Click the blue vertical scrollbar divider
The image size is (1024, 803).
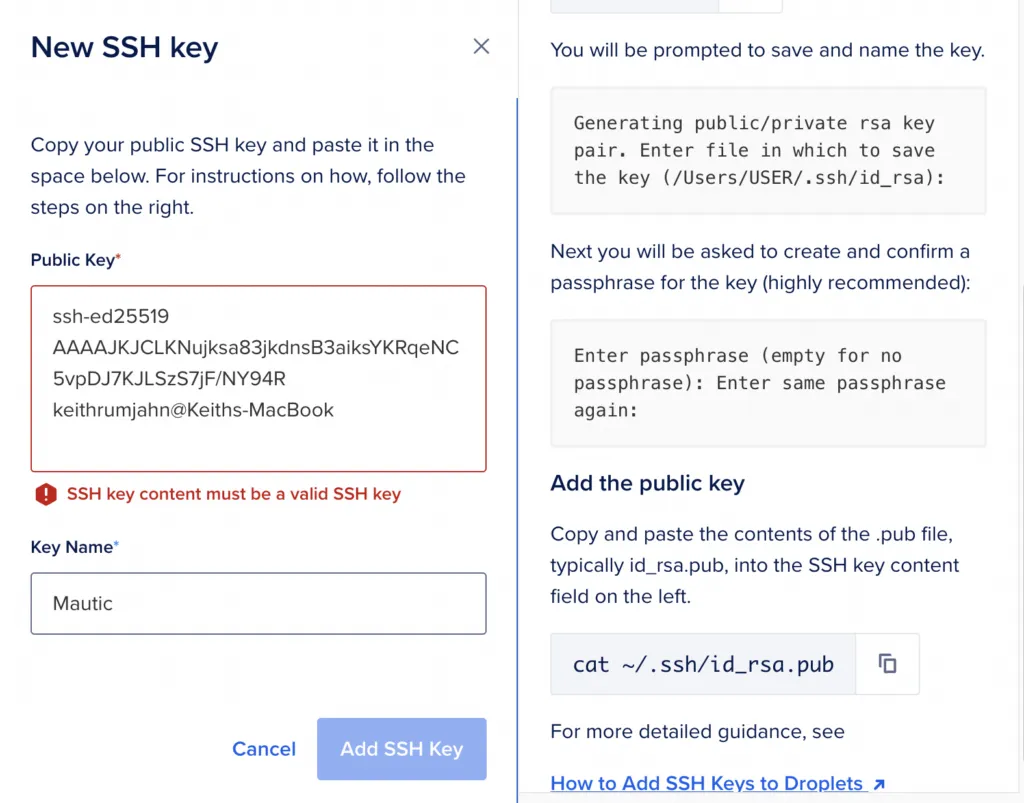tap(517, 450)
